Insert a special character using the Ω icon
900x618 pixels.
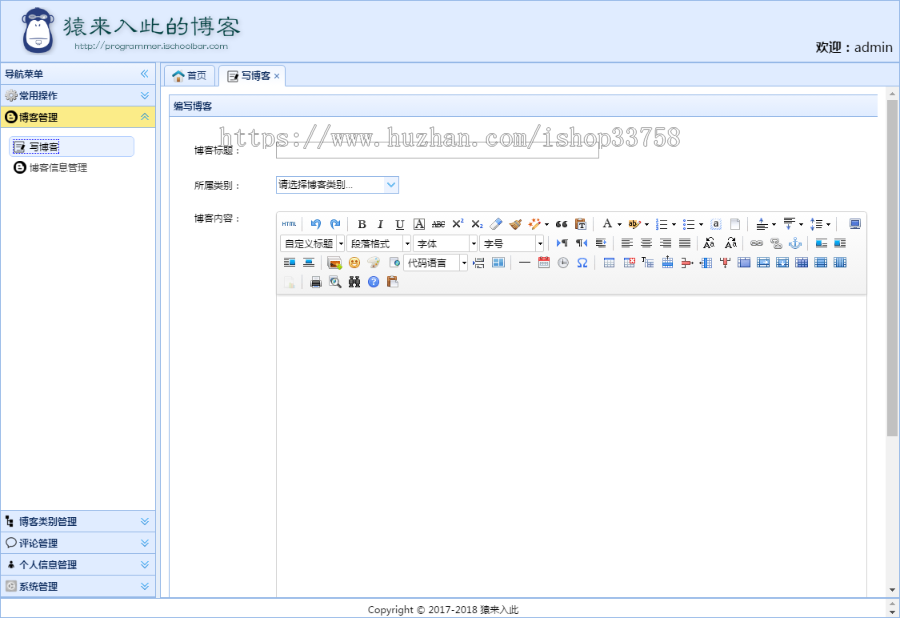(x=582, y=262)
